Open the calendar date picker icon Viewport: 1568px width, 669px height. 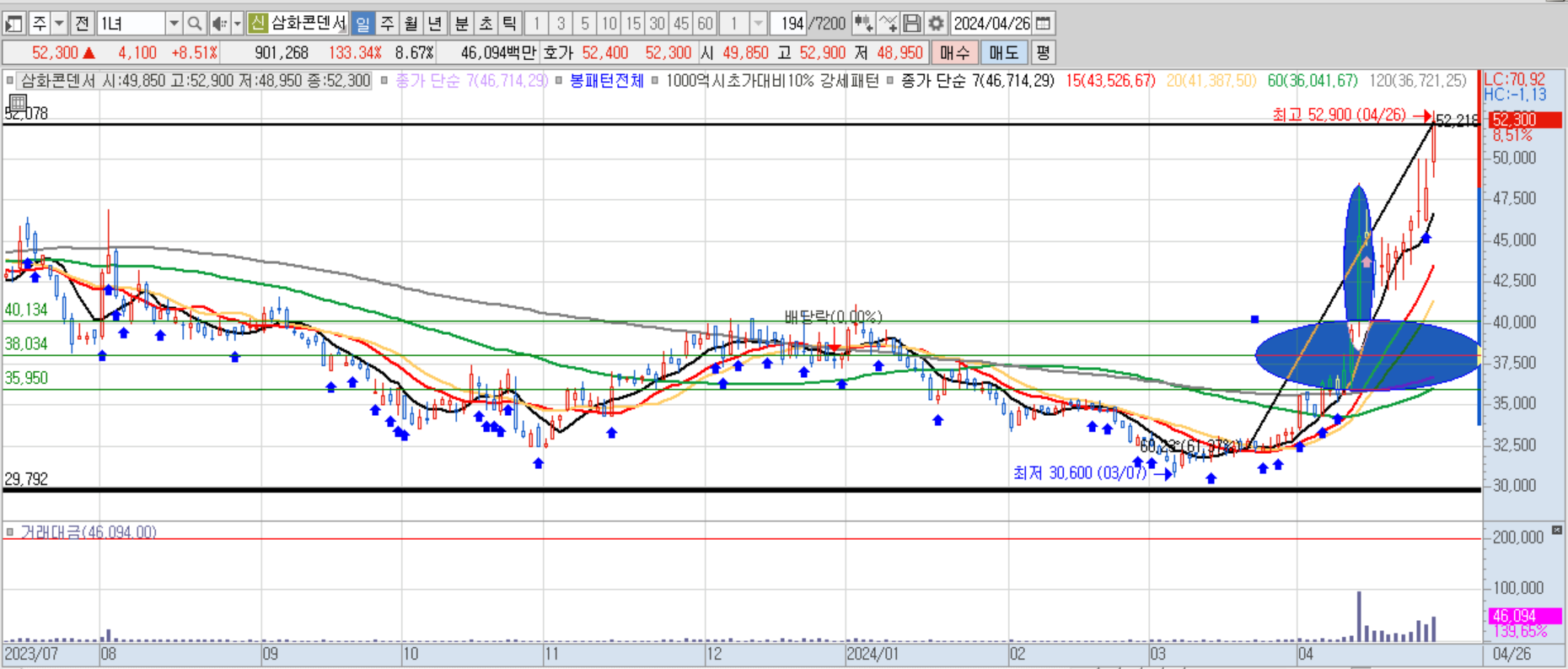[1044, 24]
